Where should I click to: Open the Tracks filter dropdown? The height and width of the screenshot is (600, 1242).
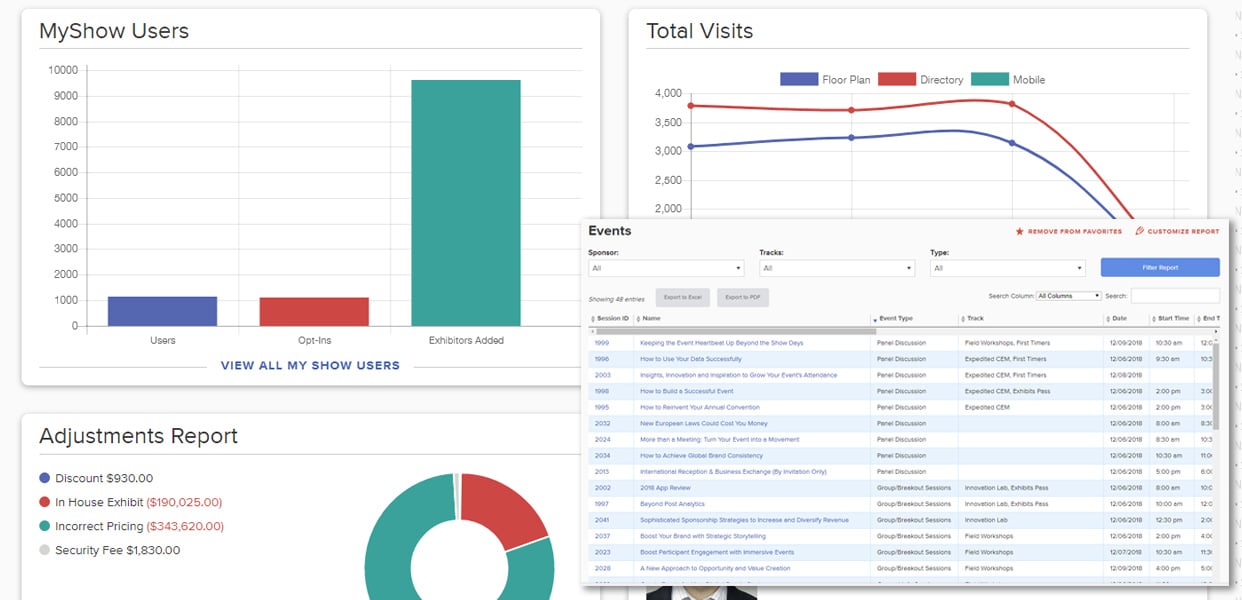coord(837,268)
